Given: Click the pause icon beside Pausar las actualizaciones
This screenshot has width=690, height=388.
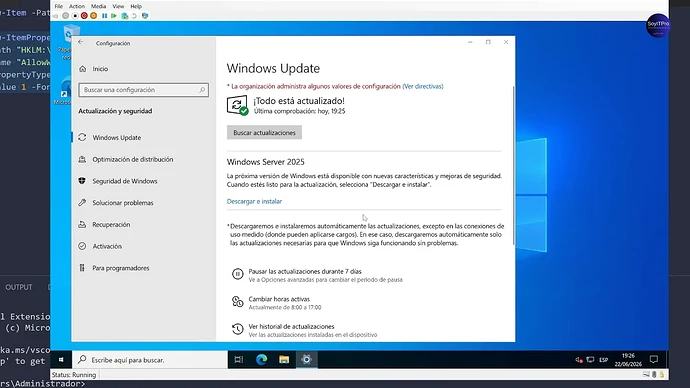Looking at the screenshot, I should point(238,274).
